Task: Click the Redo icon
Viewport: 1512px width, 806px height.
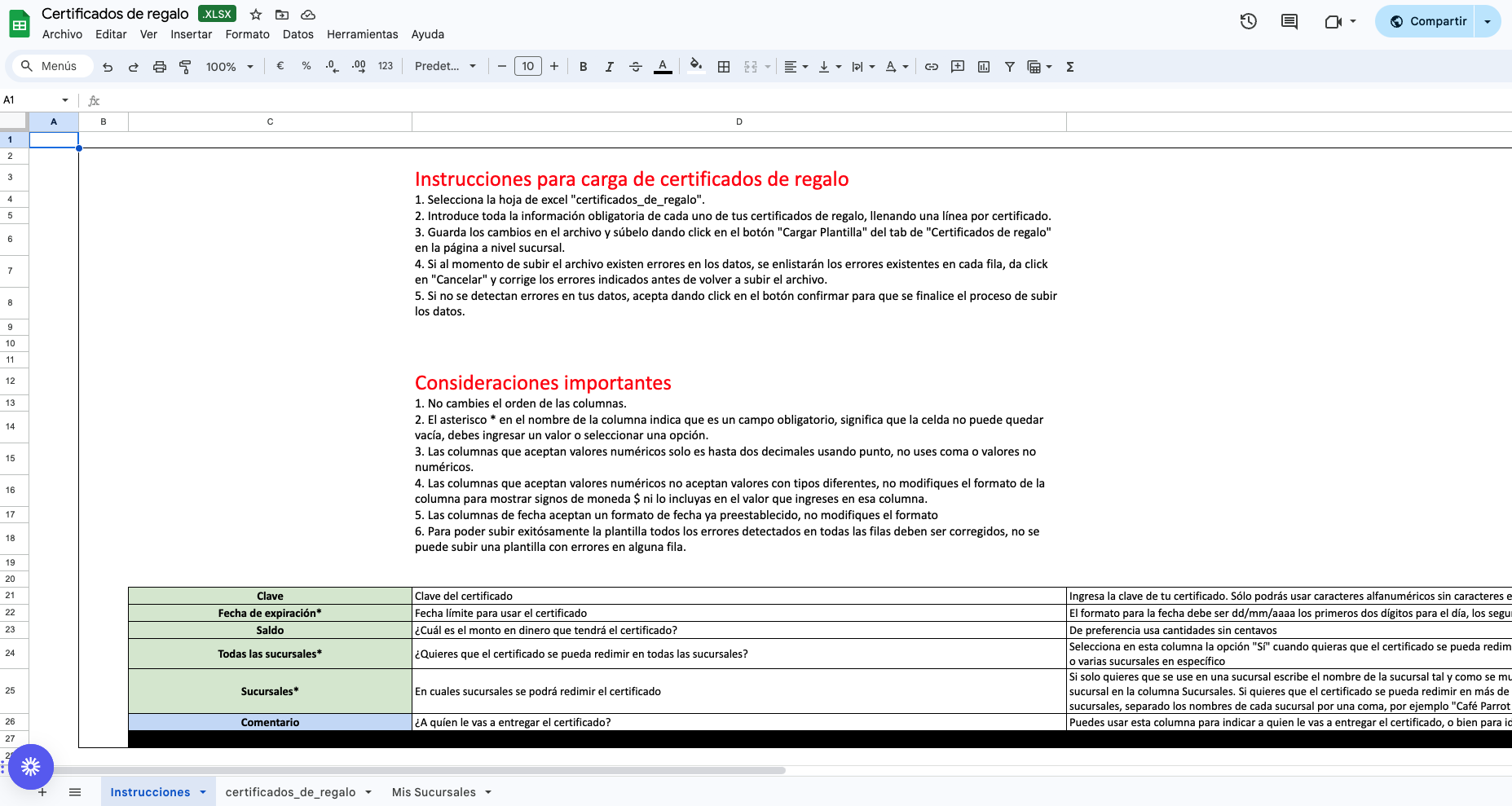Action: click(x=133, y=67)
